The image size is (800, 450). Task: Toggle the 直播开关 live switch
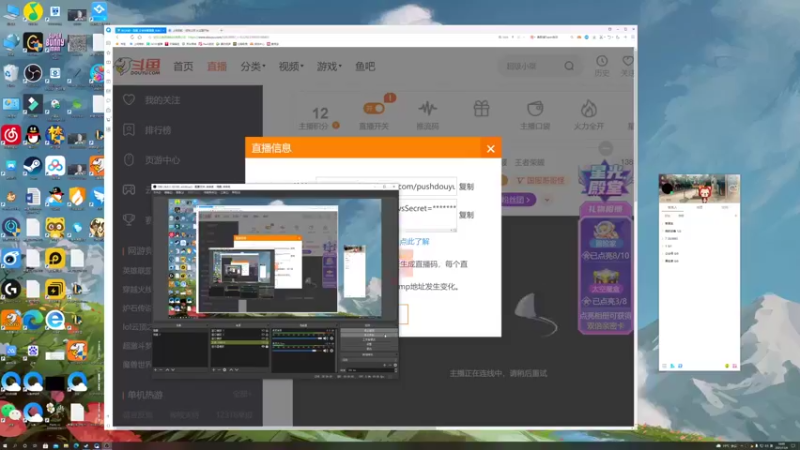click(x=373, y=108)
